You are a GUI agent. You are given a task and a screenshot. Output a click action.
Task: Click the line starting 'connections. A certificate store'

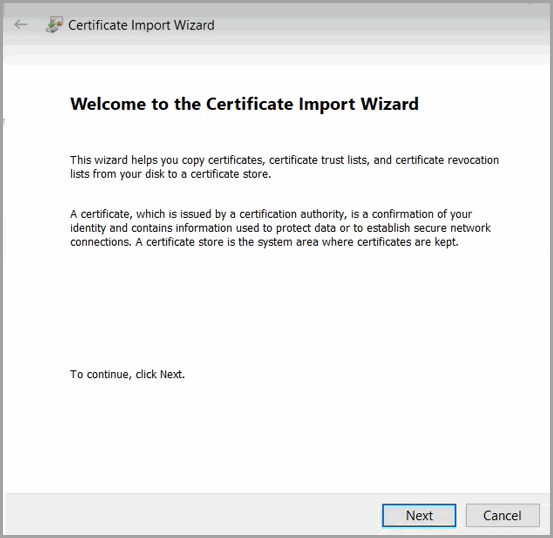point(265,242)
